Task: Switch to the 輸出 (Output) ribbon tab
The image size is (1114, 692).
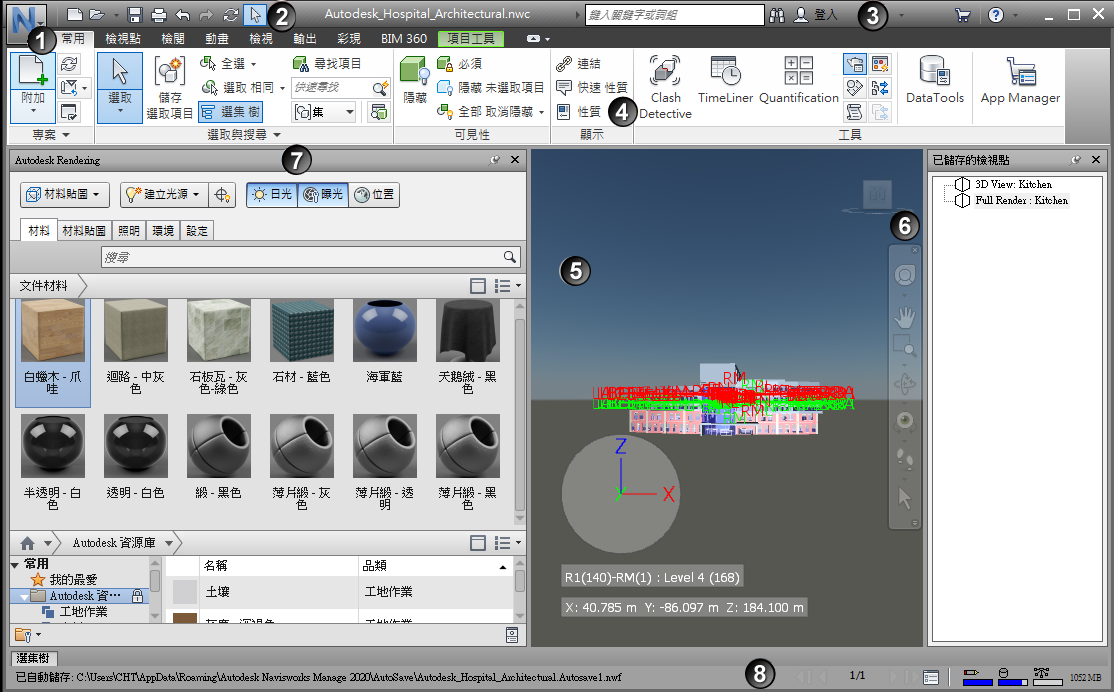Action: [304, 38]
